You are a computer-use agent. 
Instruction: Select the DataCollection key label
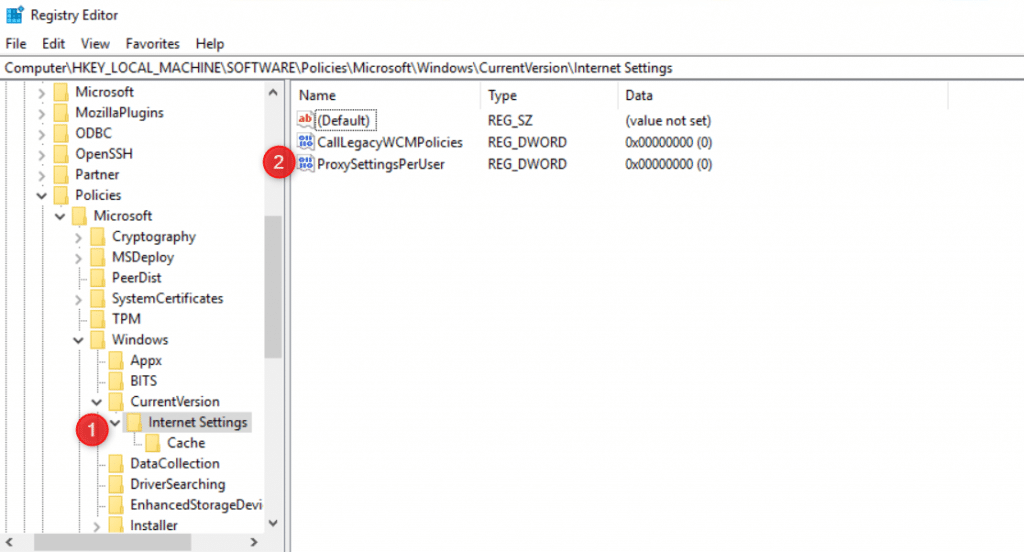[x=174, y=463]
